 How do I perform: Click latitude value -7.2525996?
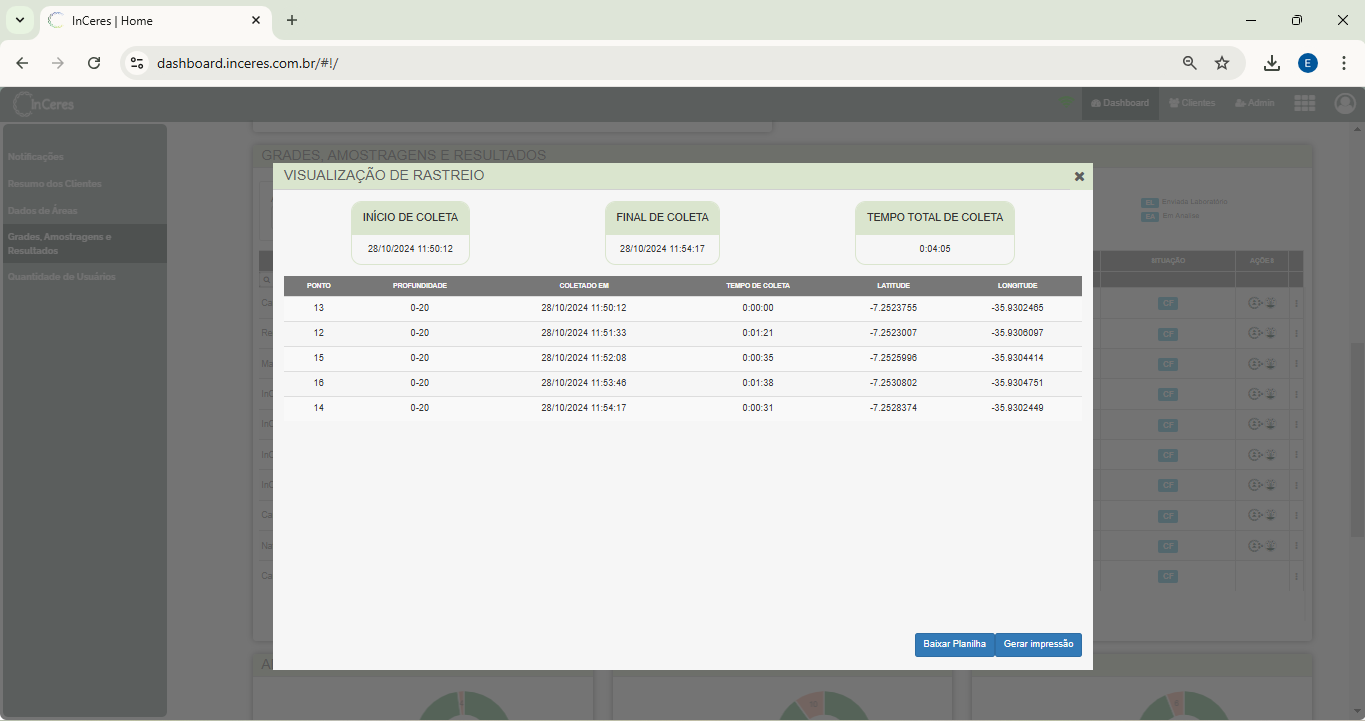click(894, 358)
